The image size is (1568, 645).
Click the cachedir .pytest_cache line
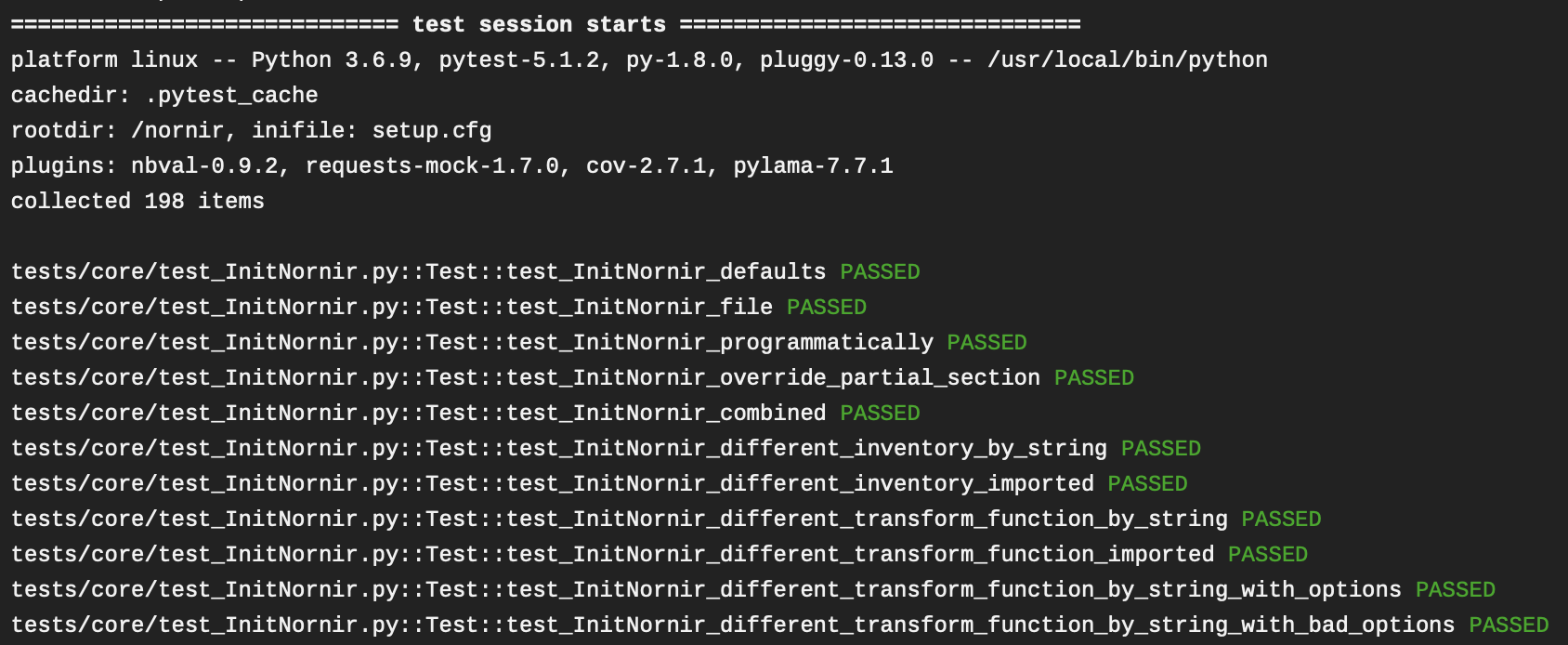point(164,95)
